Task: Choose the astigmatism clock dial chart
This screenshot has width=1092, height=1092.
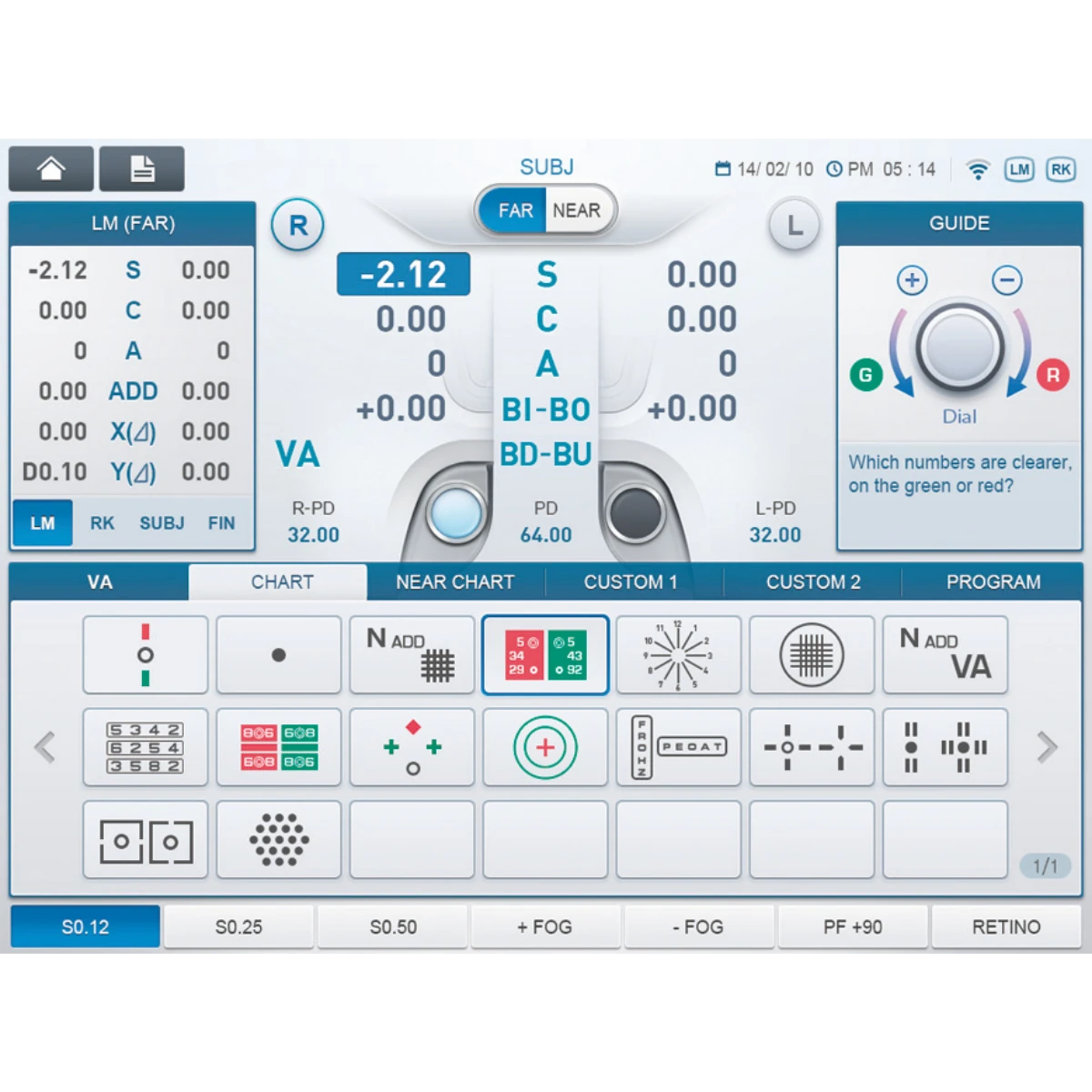Action: pos(678,655)
